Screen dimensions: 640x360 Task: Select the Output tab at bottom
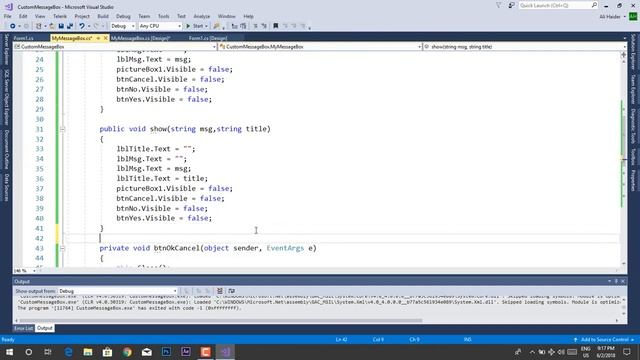click(x=44, y=328)
